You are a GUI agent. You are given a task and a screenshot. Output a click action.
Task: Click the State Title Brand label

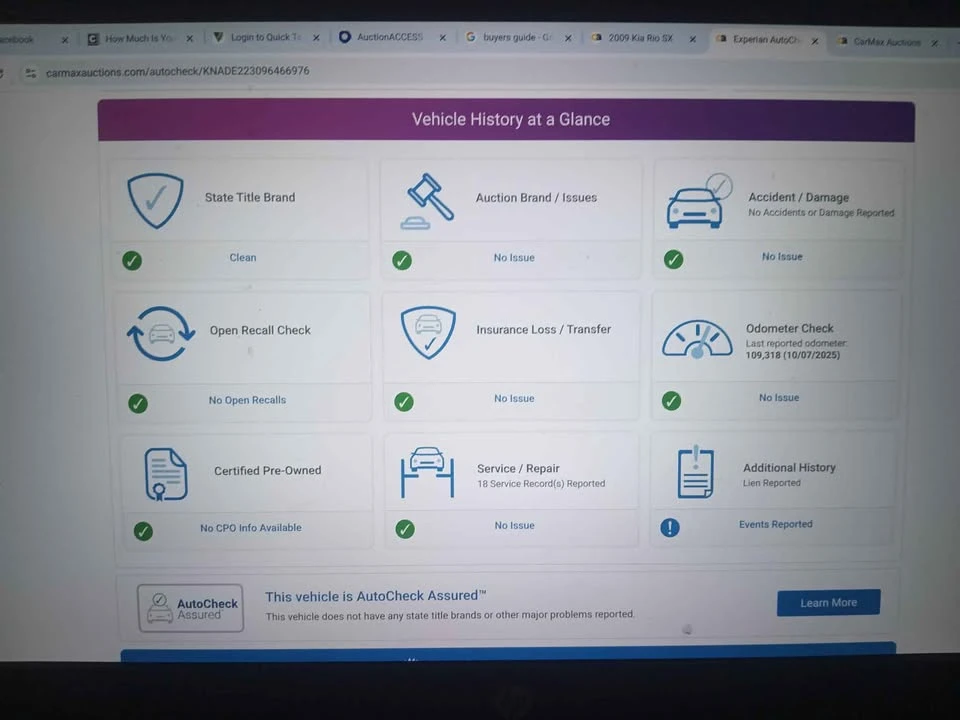point(250,197)
